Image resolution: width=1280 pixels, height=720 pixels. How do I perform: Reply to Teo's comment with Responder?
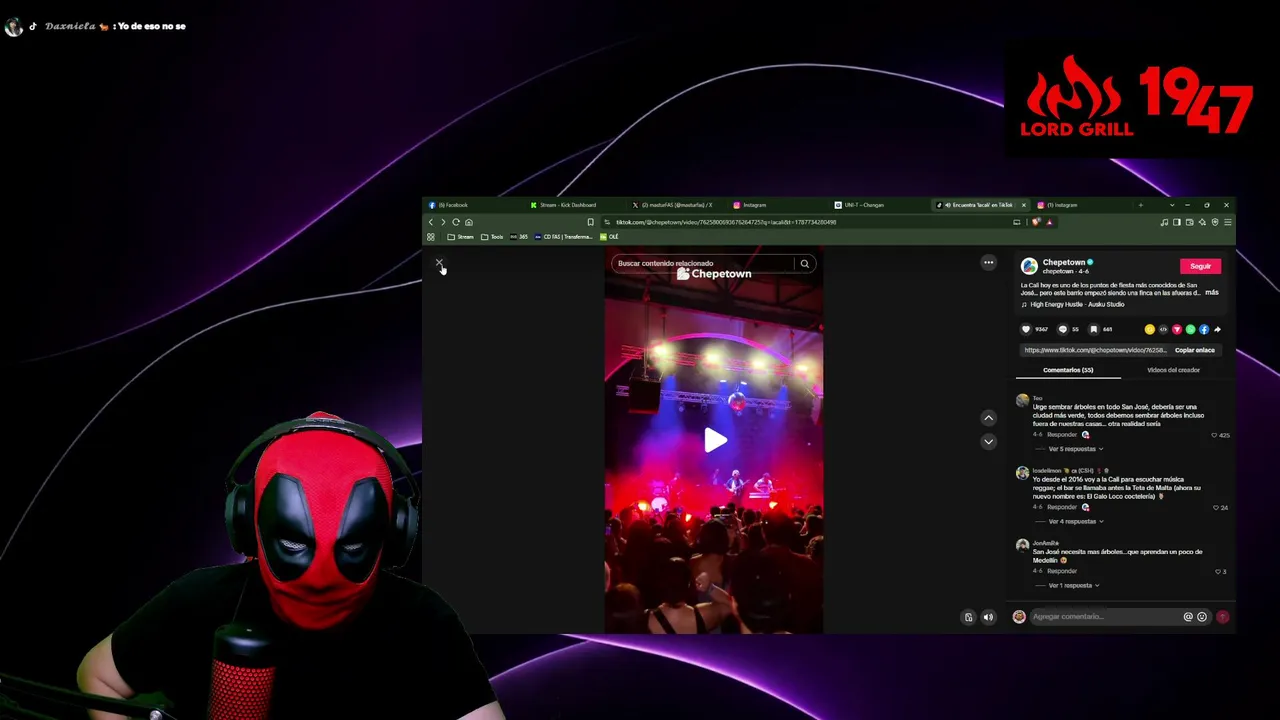point(1062,435)
